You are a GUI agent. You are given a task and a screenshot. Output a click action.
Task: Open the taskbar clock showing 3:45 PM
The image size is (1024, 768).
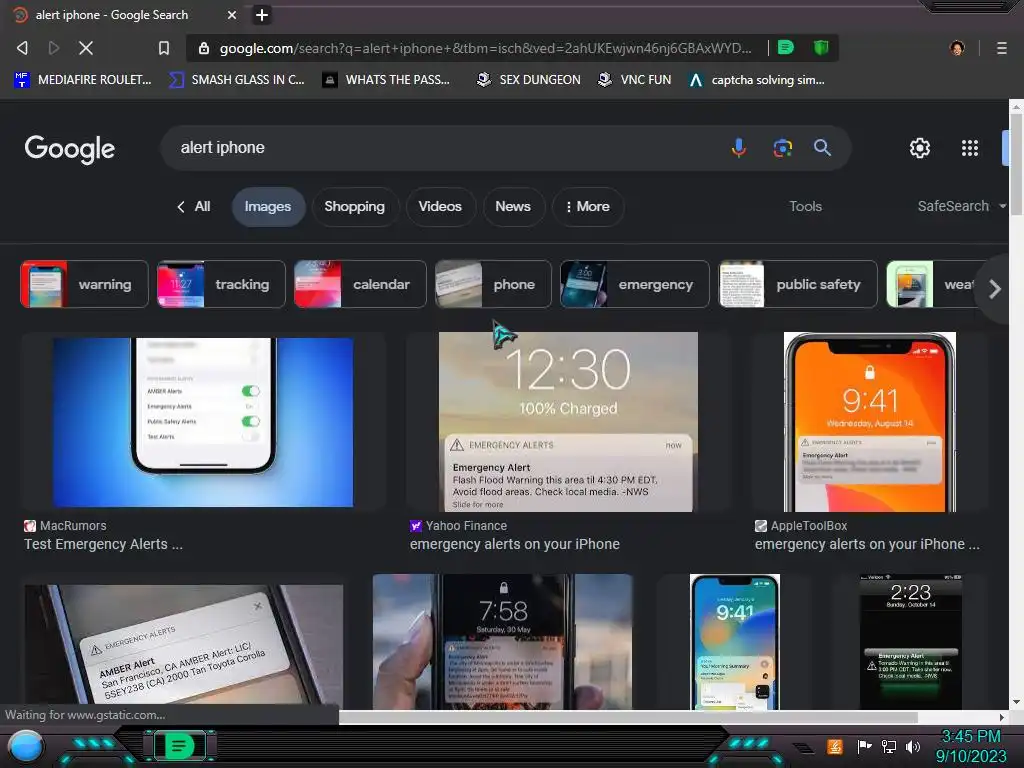coord(970,746)
